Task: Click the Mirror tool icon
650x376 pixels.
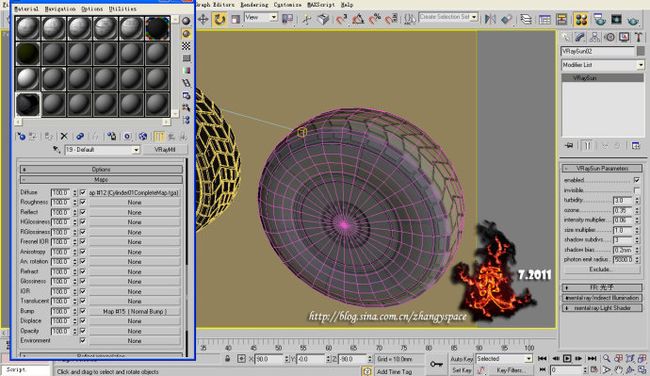Action: 490,19
